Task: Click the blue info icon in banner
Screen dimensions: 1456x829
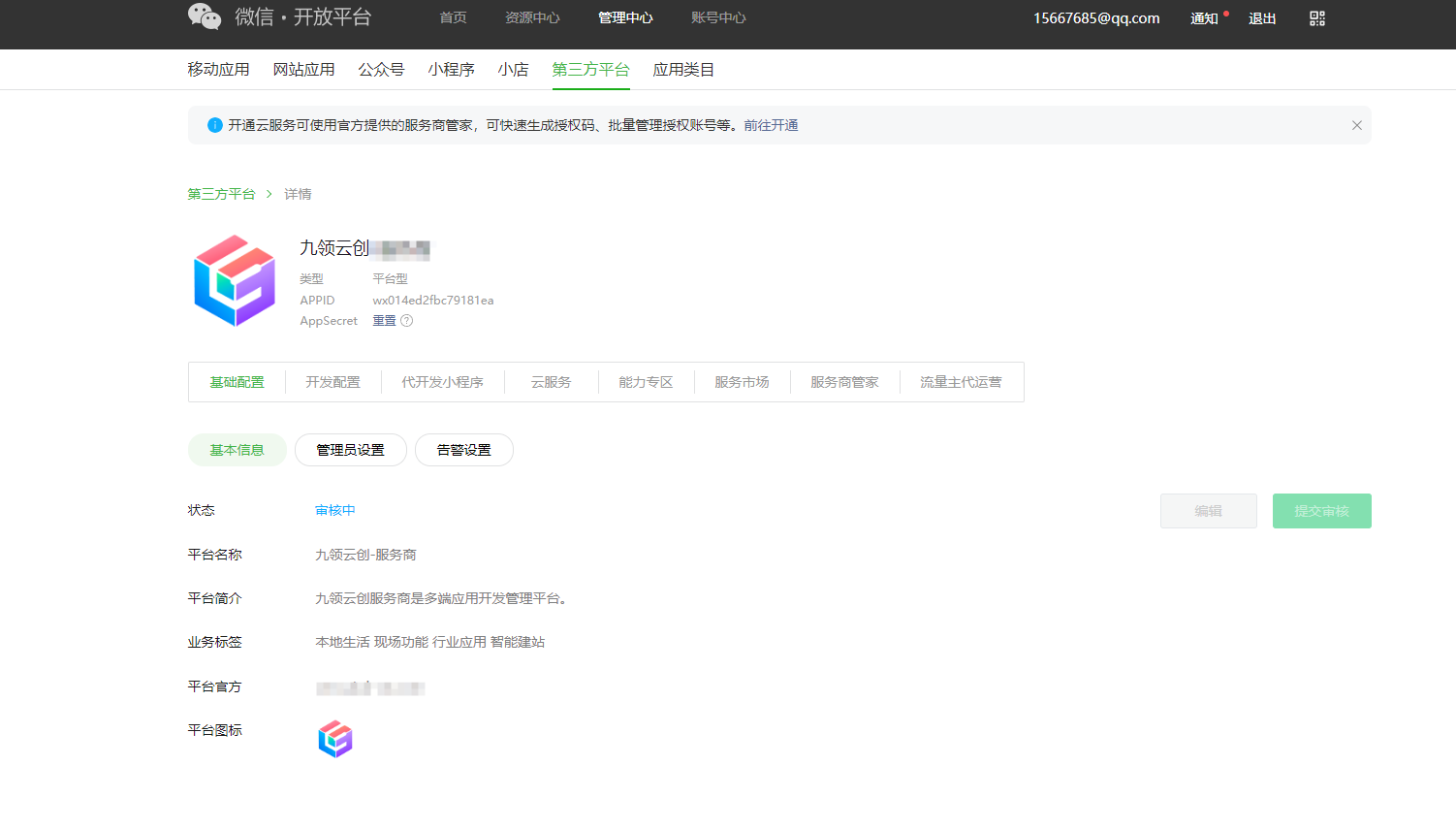Action: 215,125
